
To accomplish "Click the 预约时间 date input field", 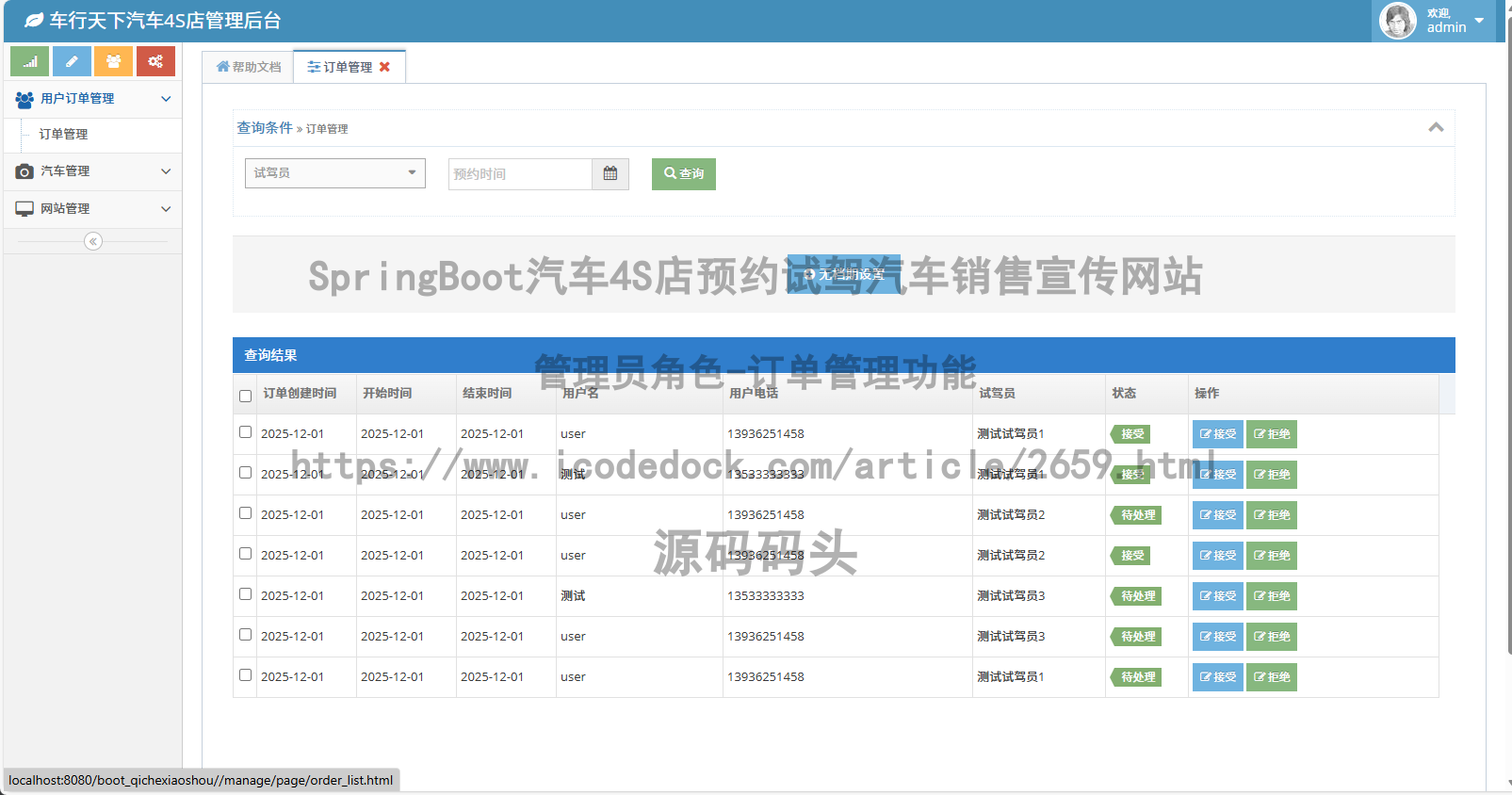I will pyautogui.click(x=520, y=173).
